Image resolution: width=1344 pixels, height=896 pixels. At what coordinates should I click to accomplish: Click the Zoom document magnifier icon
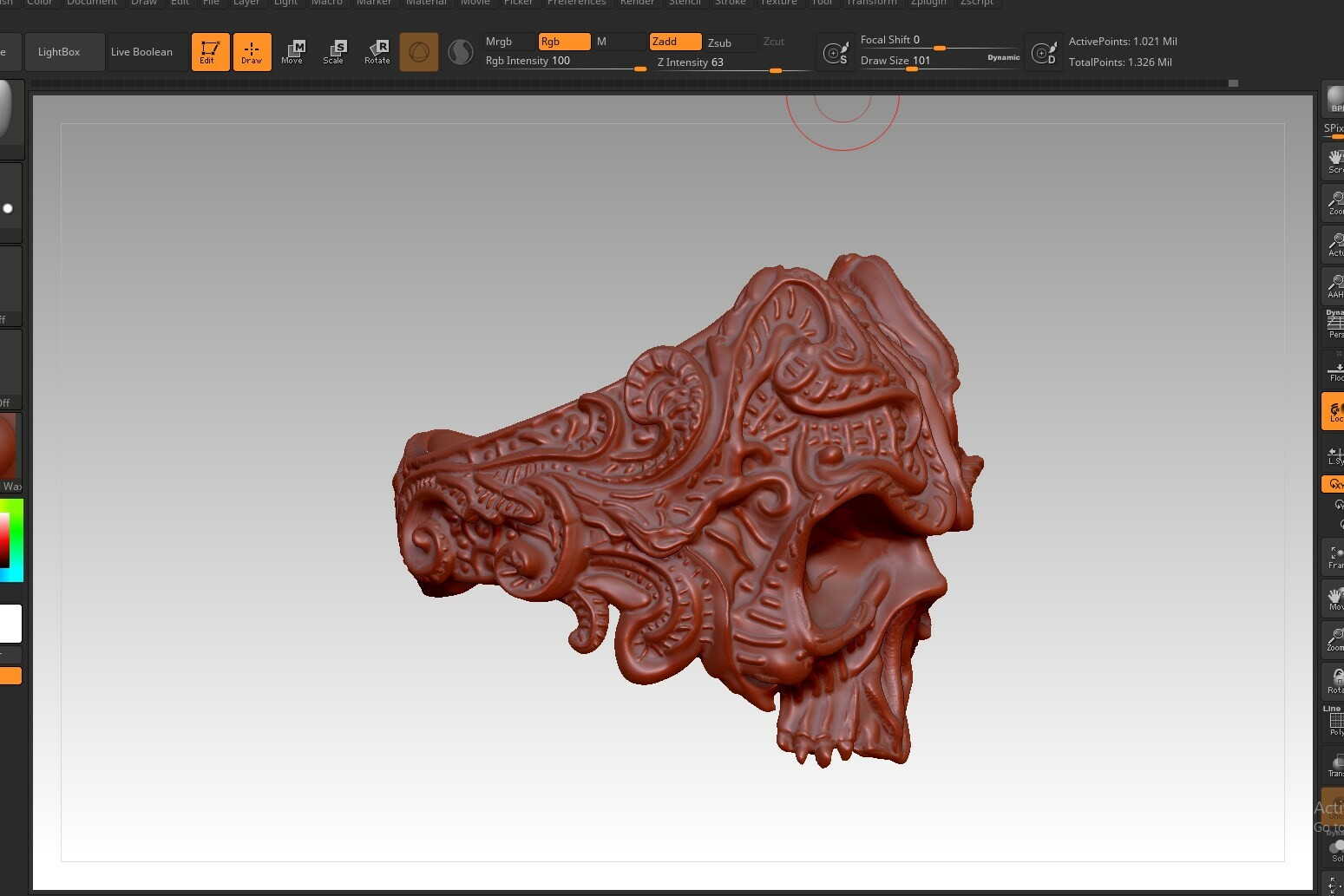[1334, 203]
